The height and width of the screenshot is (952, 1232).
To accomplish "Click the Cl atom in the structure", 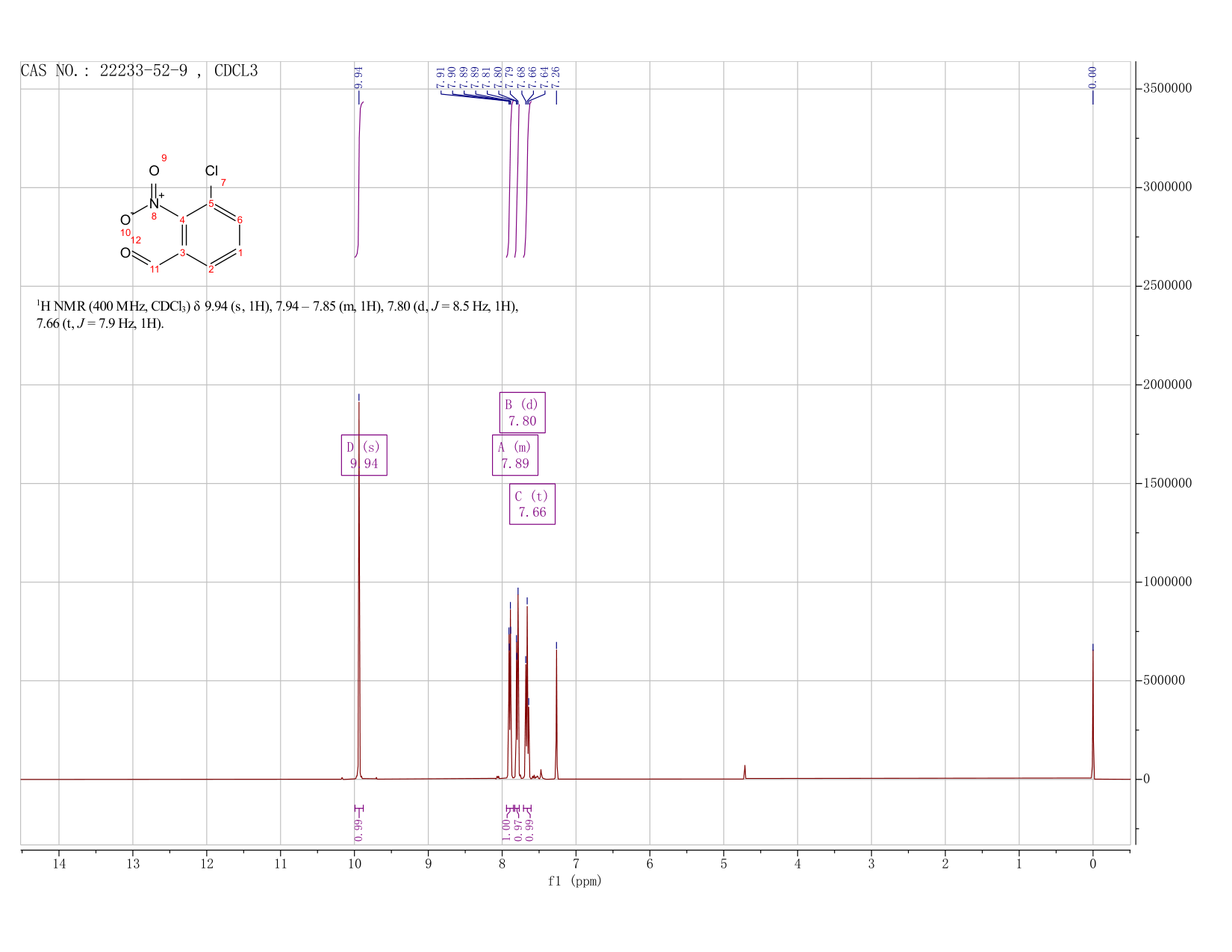I will click(211, 172).
